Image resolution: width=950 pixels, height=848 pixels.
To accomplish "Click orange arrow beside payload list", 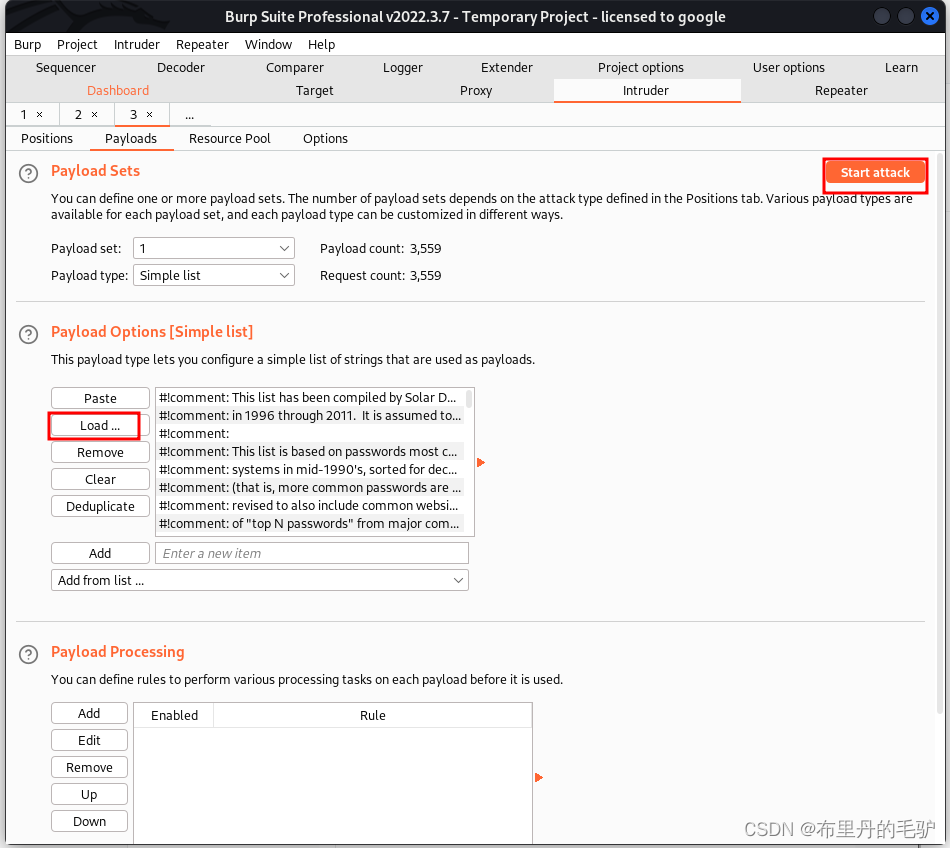I will tap(480, 463).
